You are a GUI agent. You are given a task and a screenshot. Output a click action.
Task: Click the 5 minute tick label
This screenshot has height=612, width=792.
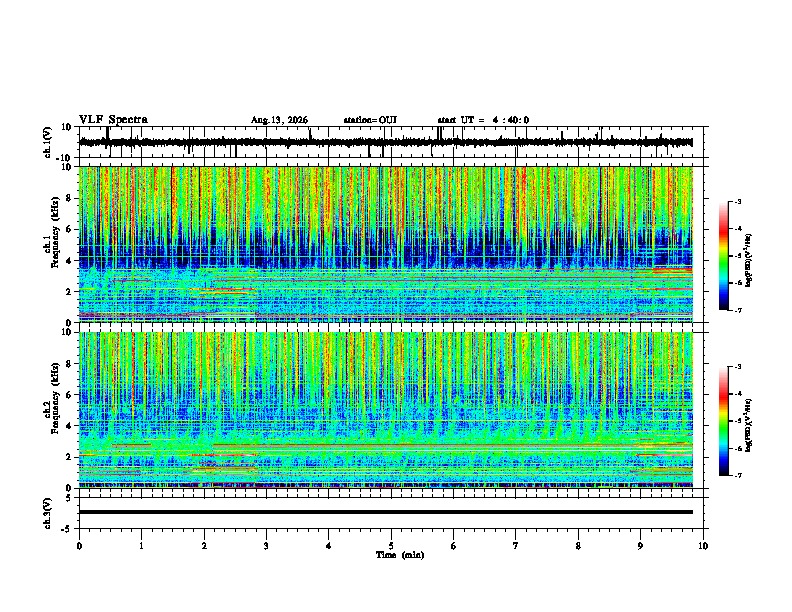pos(391,546)
